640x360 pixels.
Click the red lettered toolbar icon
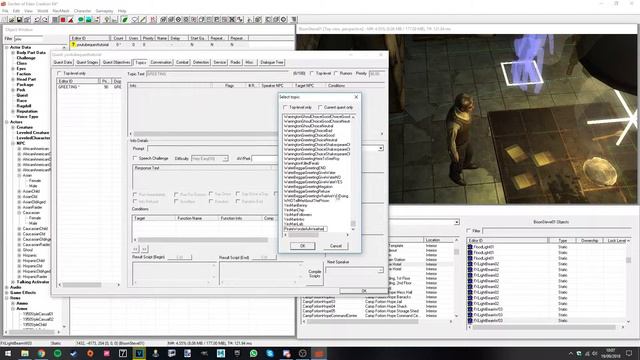pyautogui.click(x=153, y=20)
